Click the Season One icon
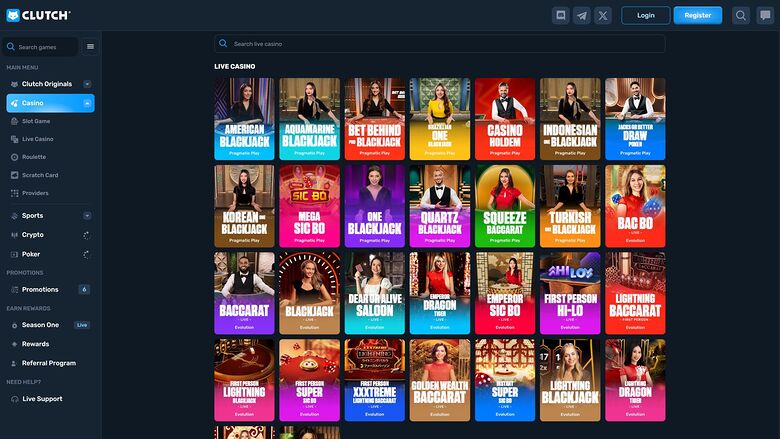780x439 pixels. point(14,325)
